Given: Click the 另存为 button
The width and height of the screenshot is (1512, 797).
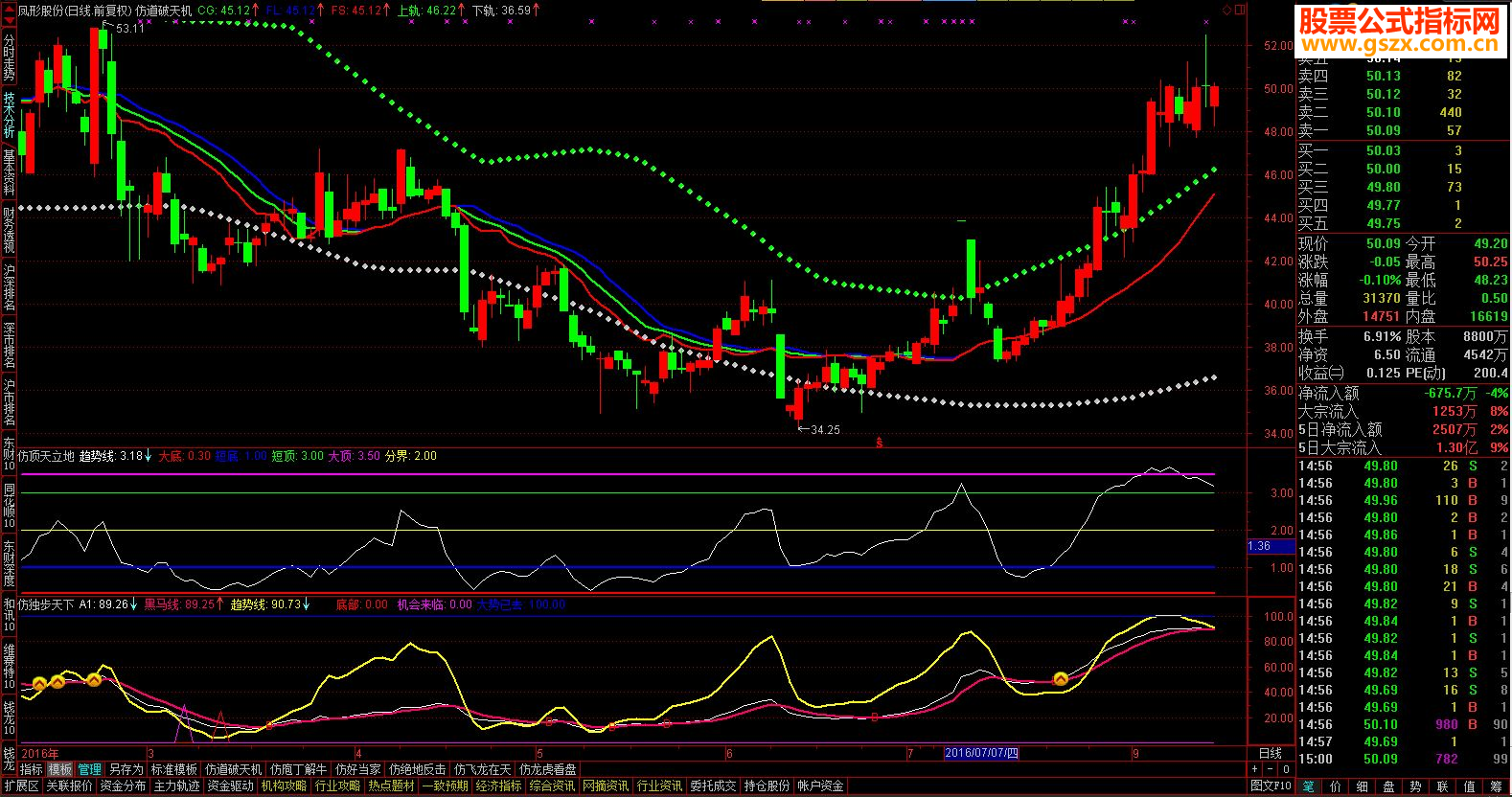Looking at the screenshot, I should click(x=126, y=769).
